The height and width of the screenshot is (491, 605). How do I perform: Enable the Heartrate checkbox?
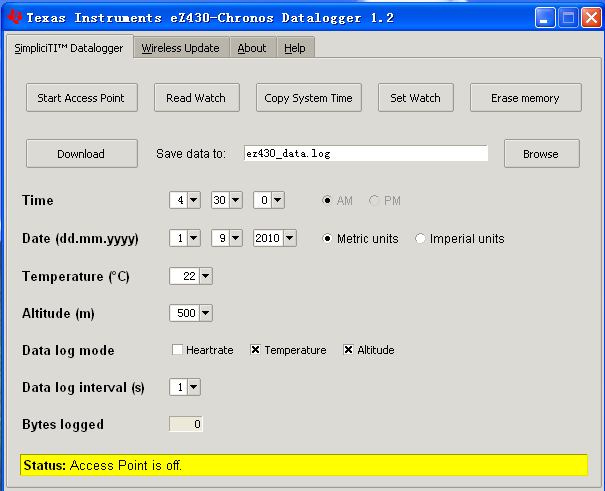tap(177, 350)
